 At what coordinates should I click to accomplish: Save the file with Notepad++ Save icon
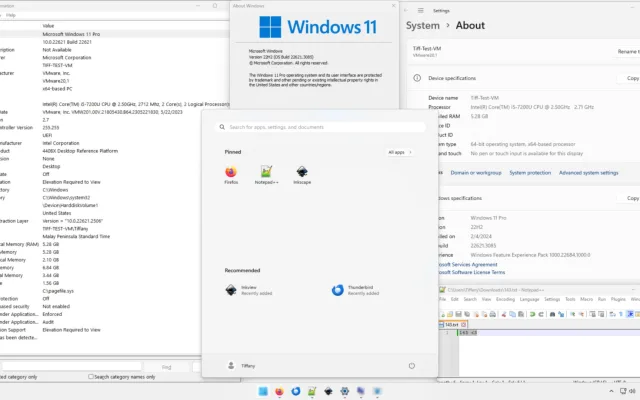[458, 314]
